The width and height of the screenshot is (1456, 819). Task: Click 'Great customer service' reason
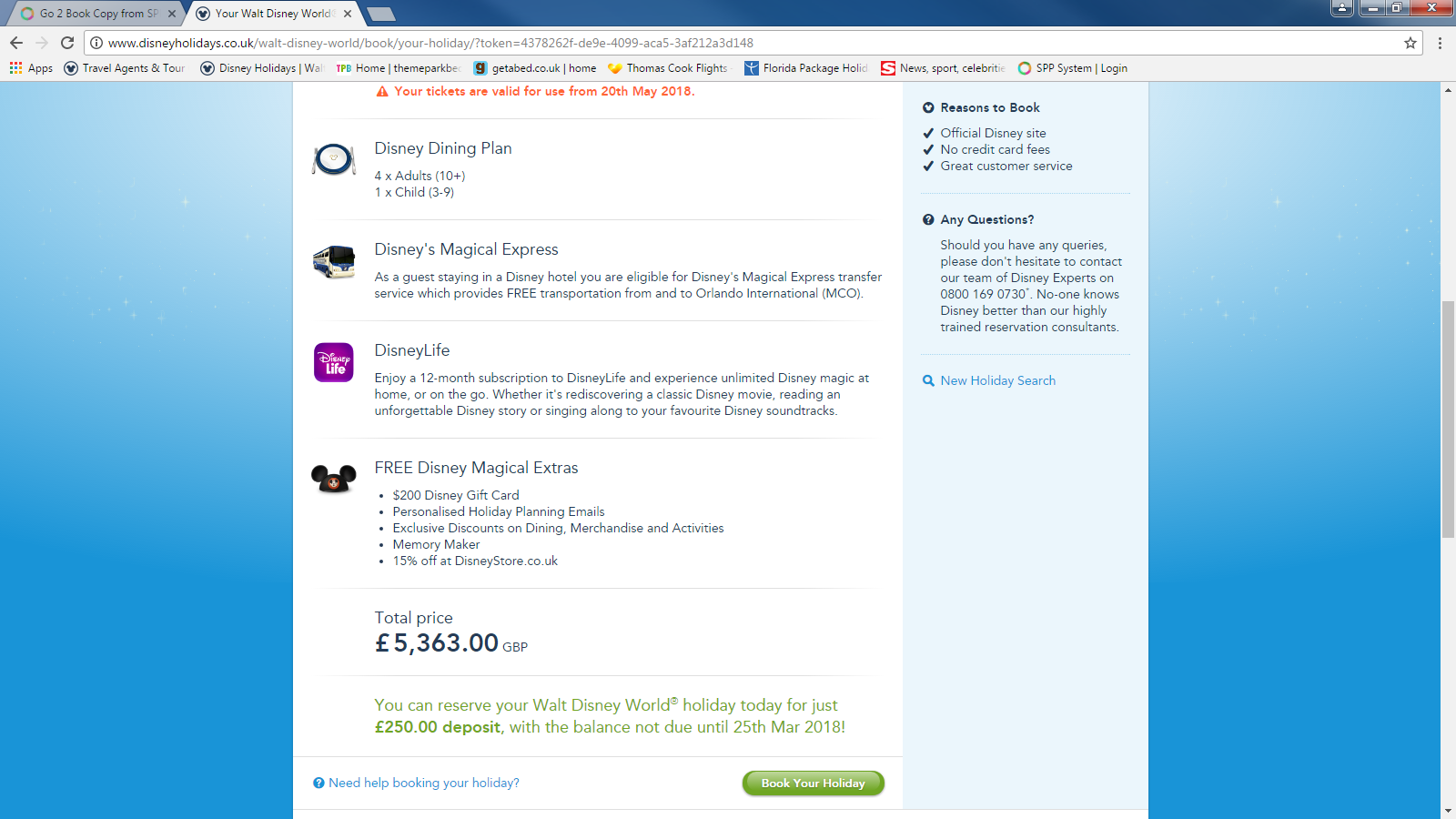[1006, 166]
